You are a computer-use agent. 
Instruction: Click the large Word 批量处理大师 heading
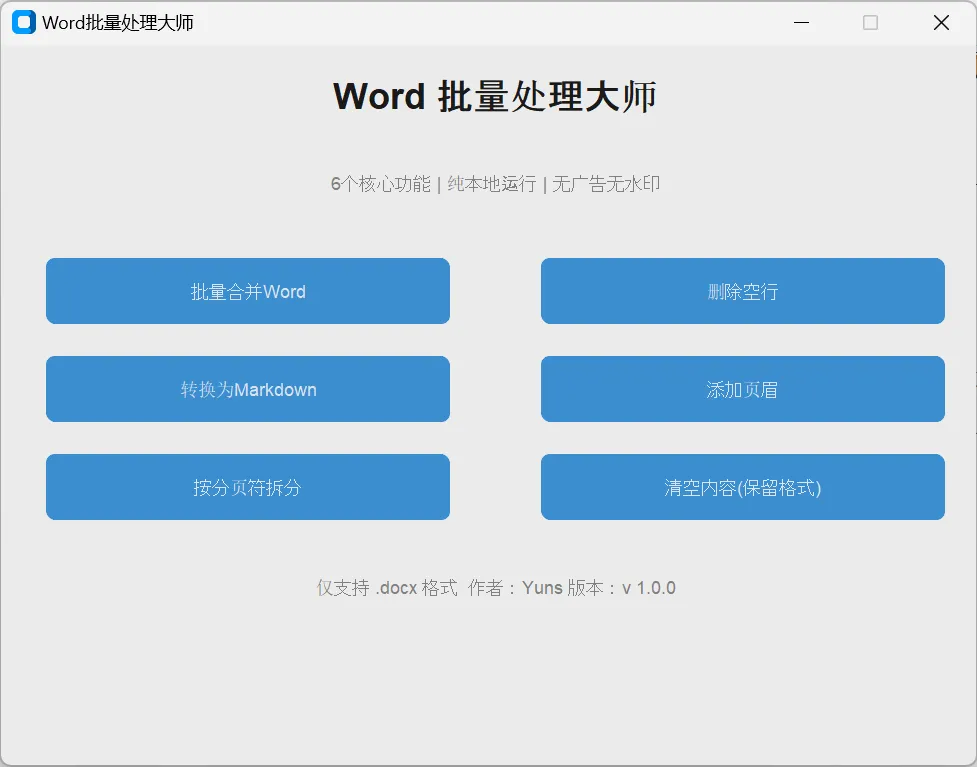click(495, 96)
